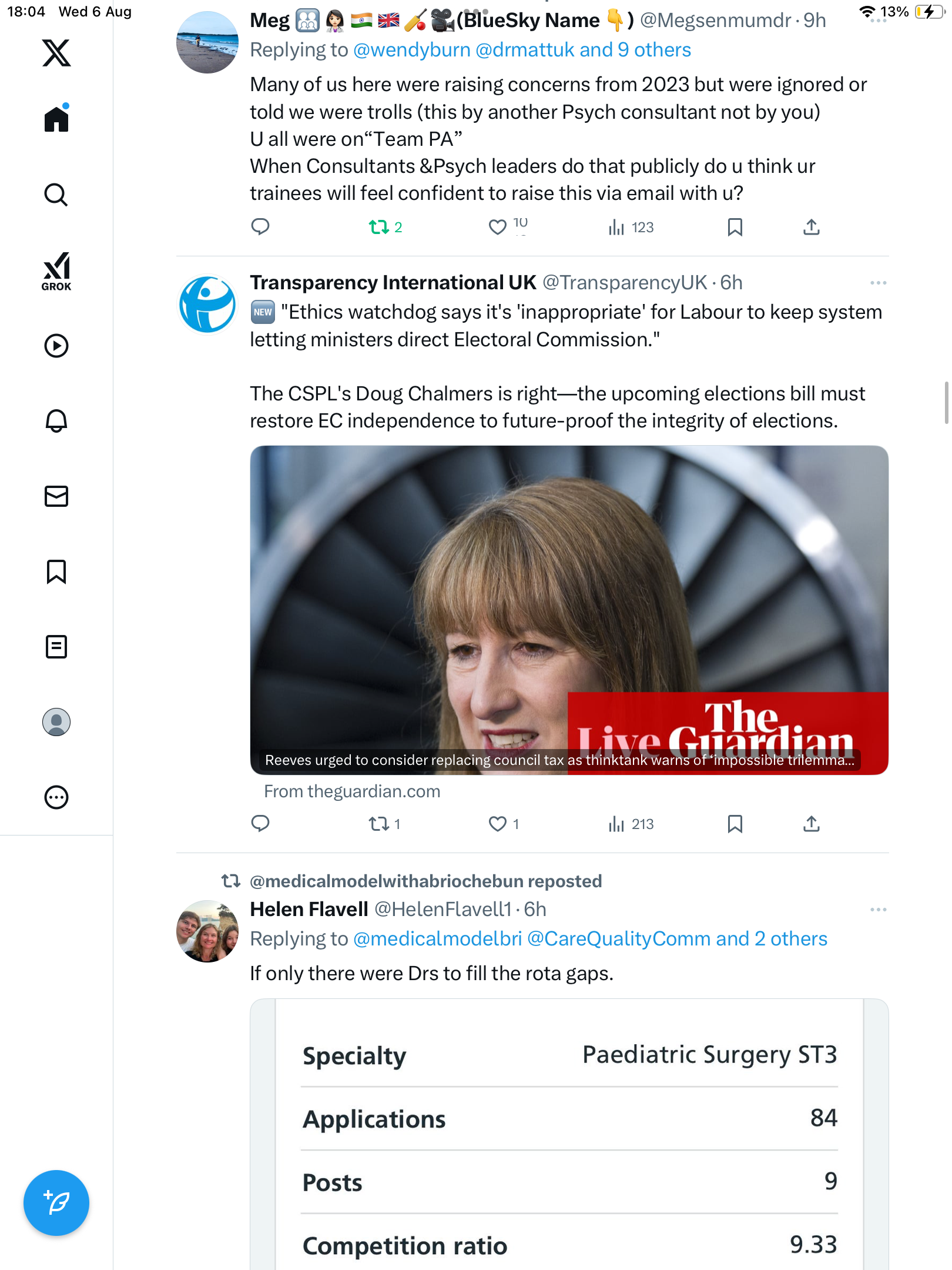952x1270 pixels.
Task: Open the @wendyburn mention link
Action: [x=411, y=50]
